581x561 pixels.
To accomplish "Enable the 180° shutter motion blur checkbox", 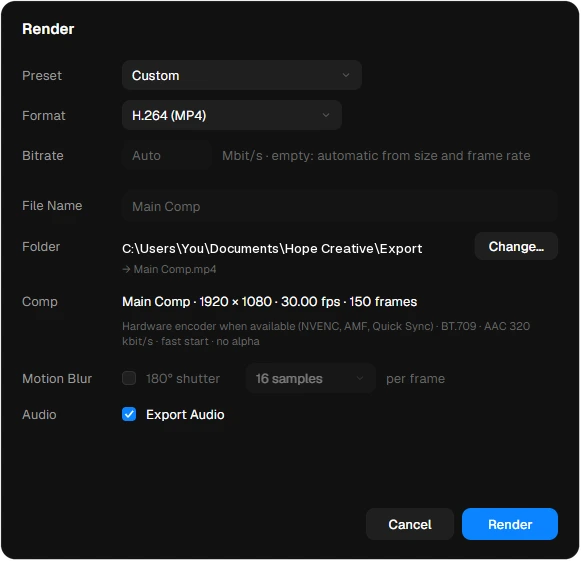I will pos(129,378).
